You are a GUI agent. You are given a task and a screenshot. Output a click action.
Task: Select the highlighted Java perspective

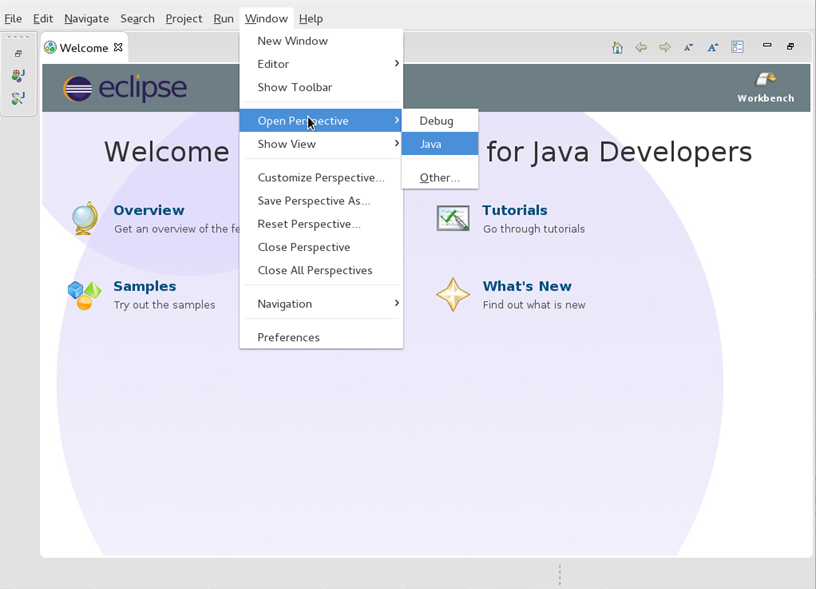tap(440, 144)
